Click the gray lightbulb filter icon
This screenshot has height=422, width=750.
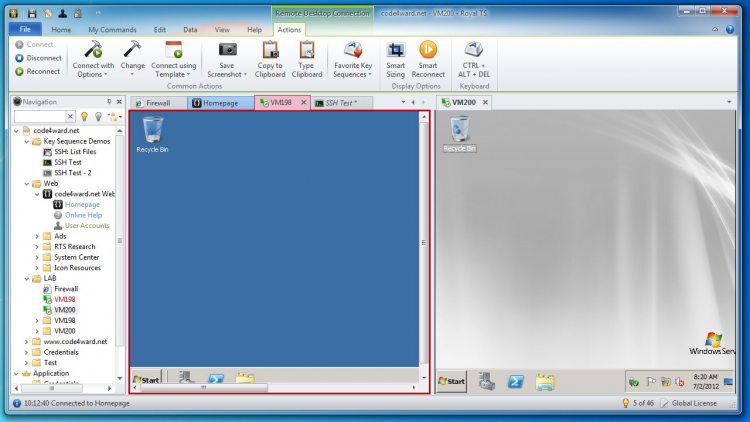[99, 116]
